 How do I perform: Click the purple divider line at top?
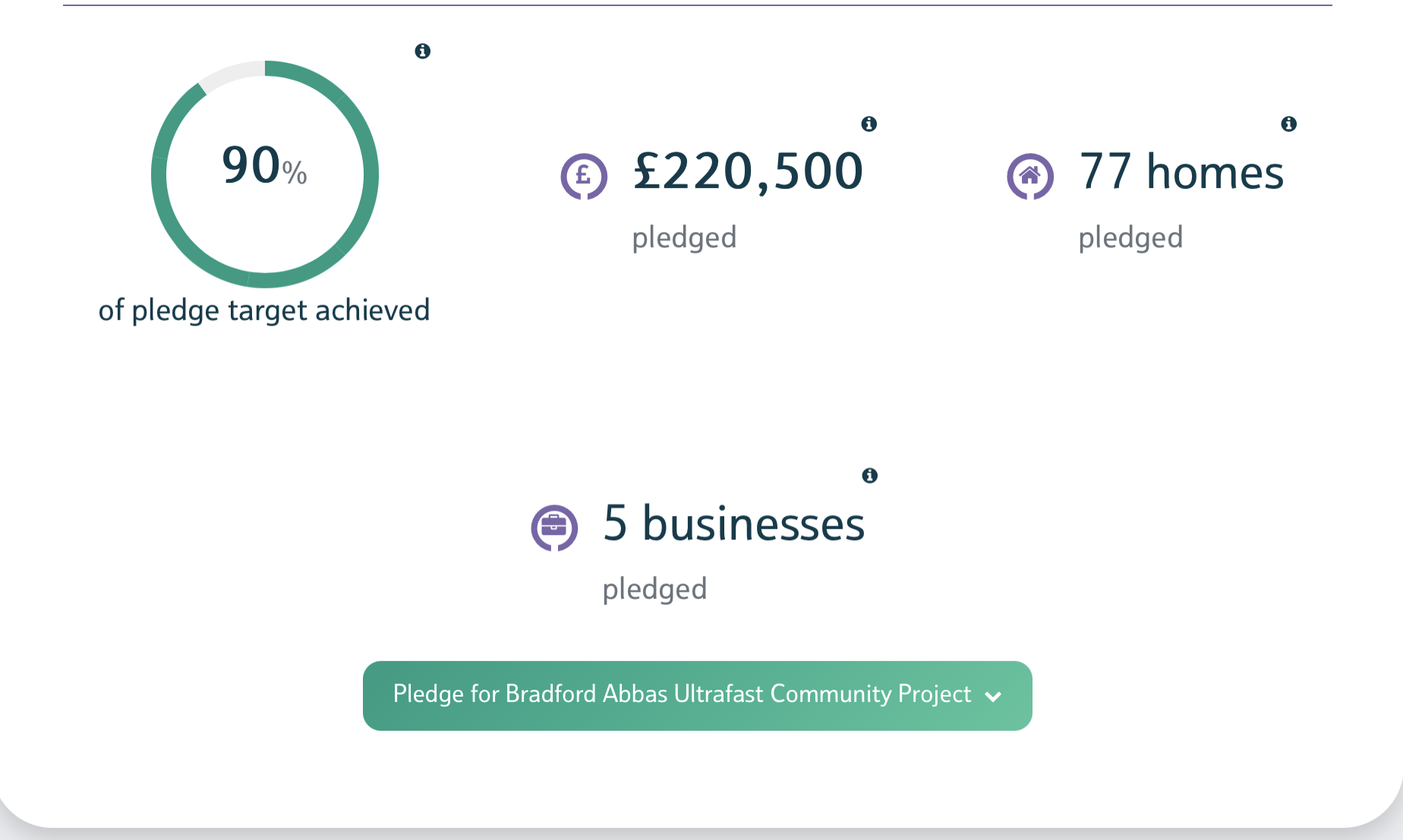[x=697, y=5]
